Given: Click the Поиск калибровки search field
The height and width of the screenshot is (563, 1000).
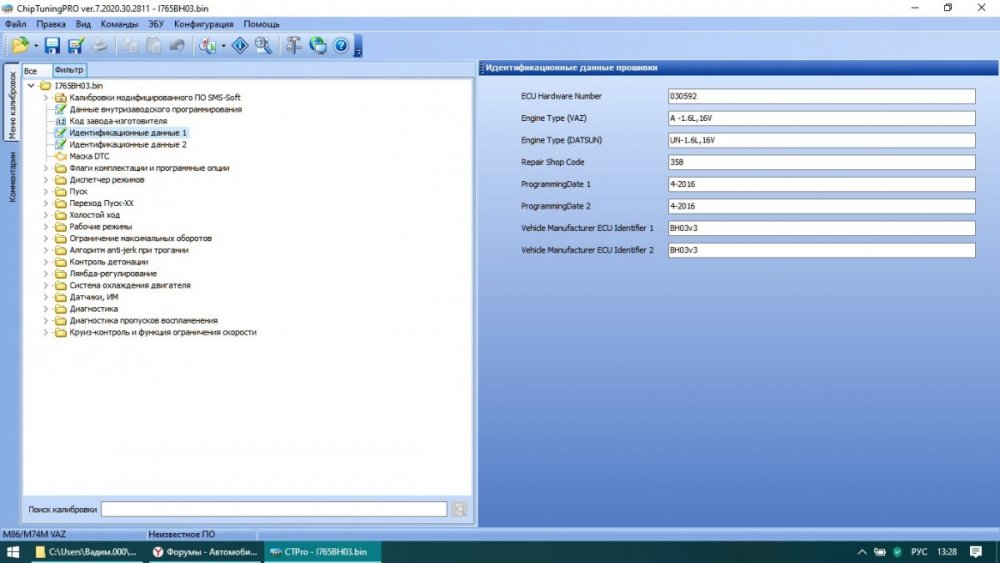Looking at the screenshot, I should (274, 509).
